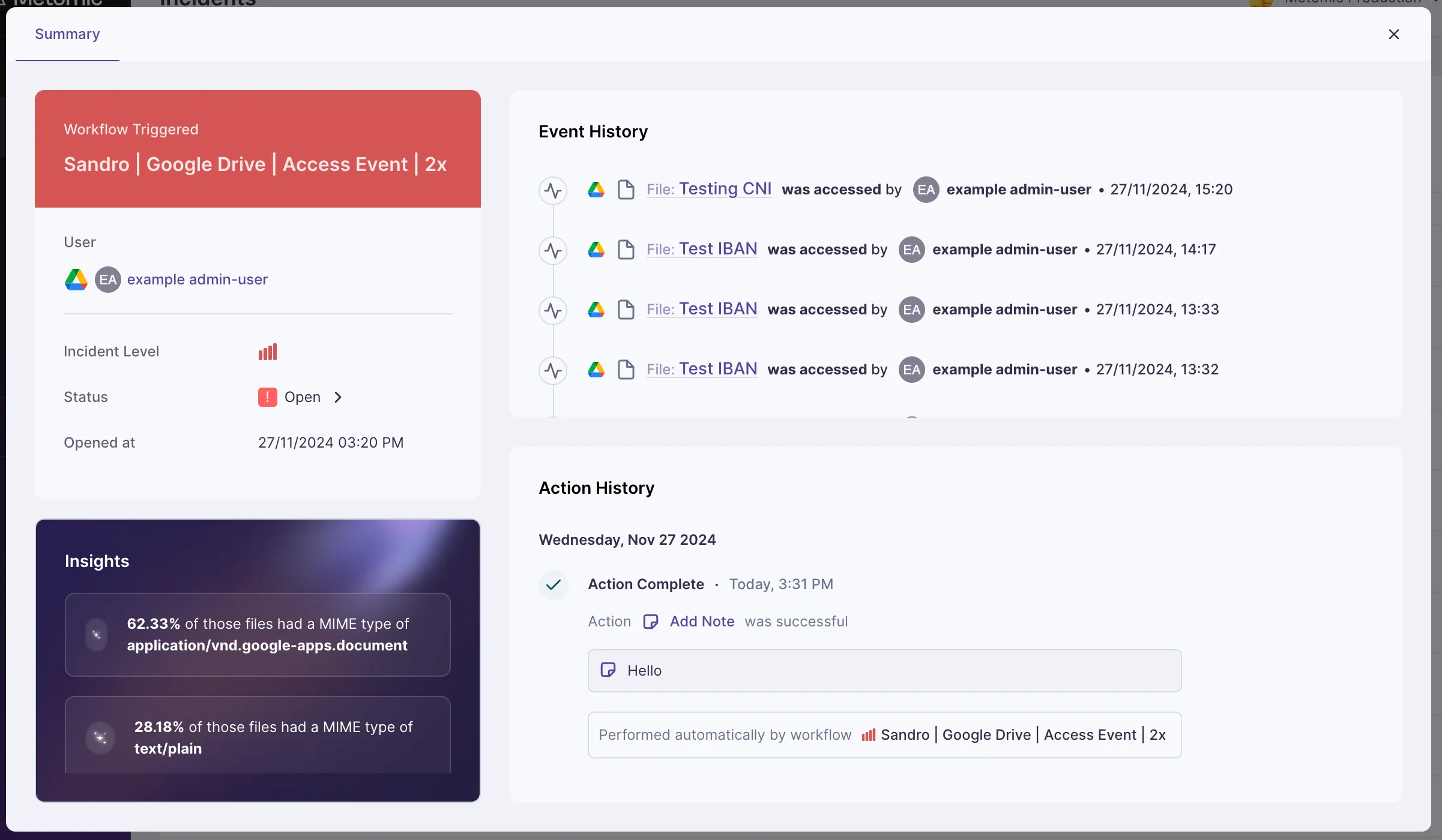1442x840 pixels.
Task: Click the note icon beside Add Note
Action: [651, 622]
